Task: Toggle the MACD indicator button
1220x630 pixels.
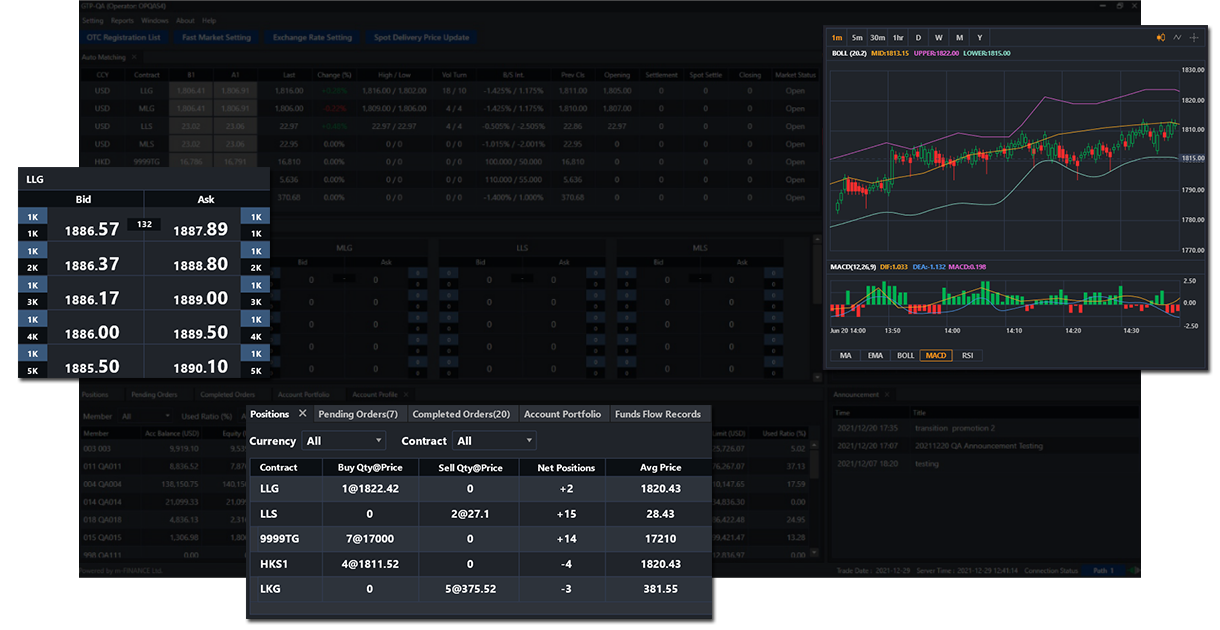Action: [x=936, y=355]
